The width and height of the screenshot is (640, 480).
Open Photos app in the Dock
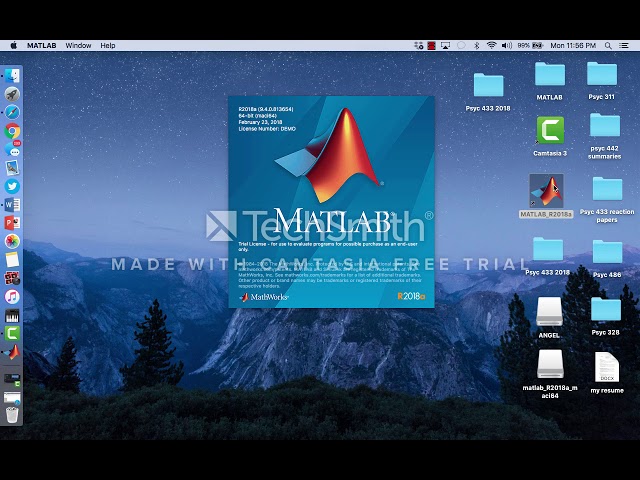12,241
